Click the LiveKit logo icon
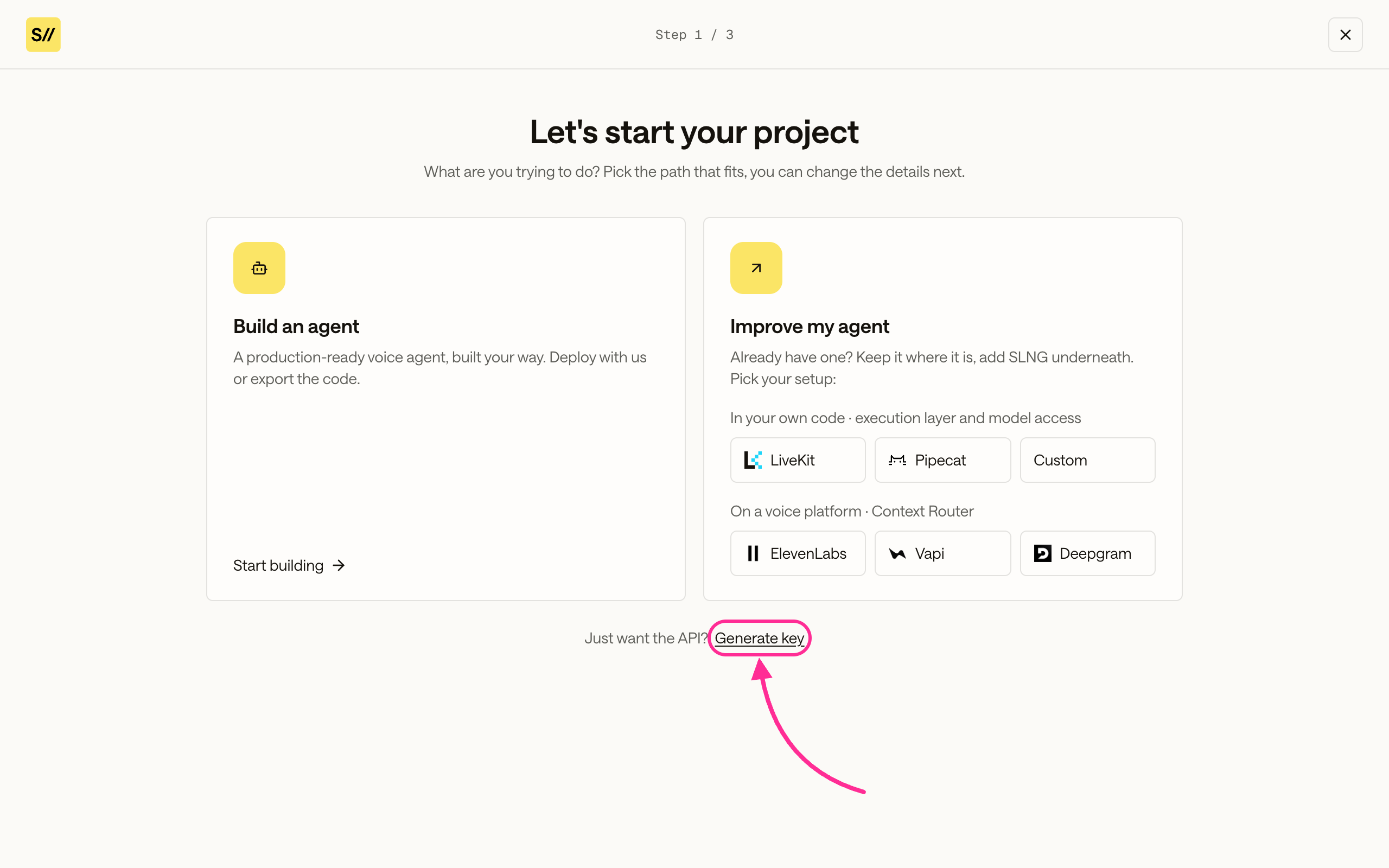Screen dimensions: 1389x868 tap(753, 460)
